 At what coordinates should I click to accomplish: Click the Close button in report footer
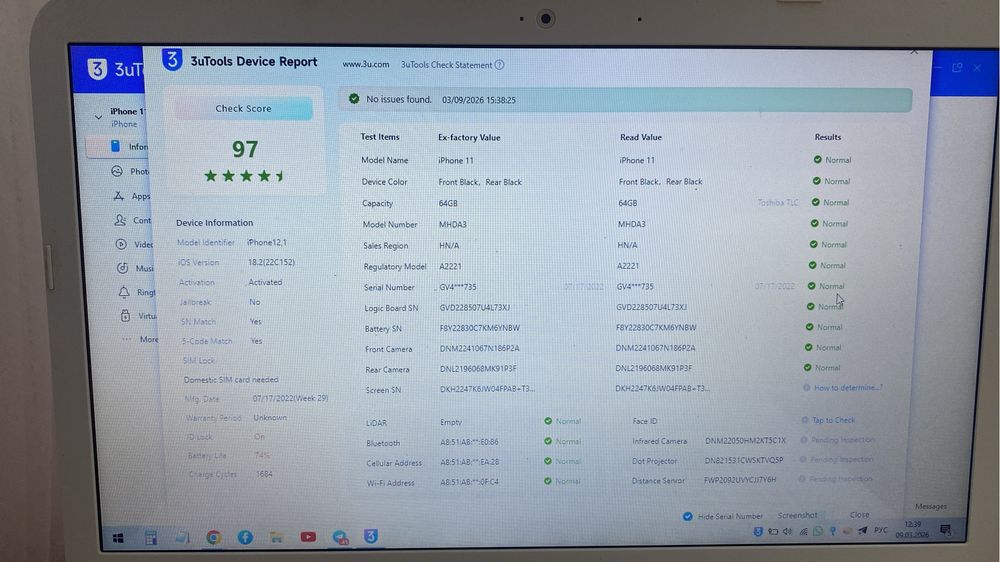point(859,515)
